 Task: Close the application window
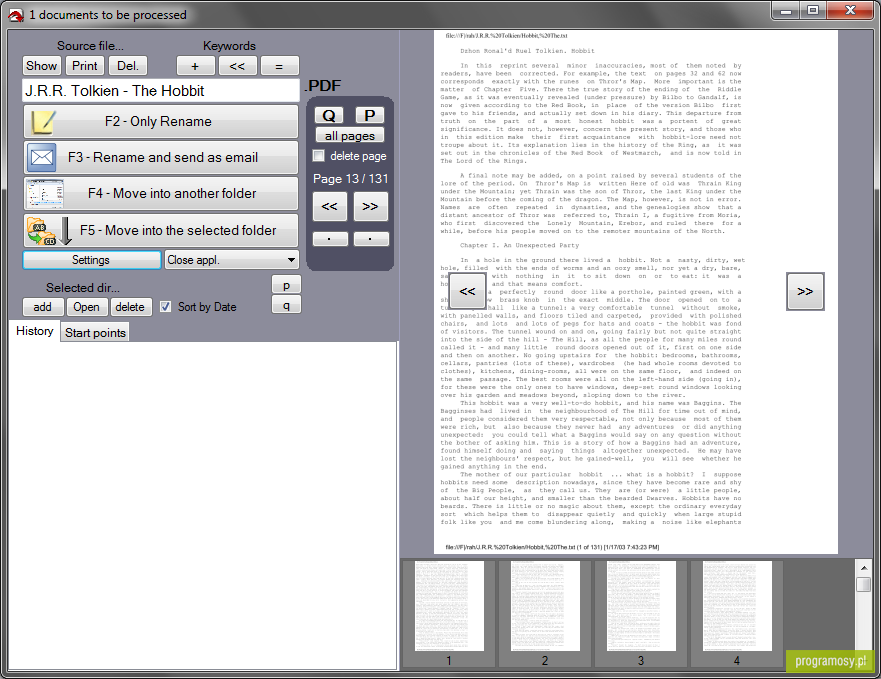point(851,11)
